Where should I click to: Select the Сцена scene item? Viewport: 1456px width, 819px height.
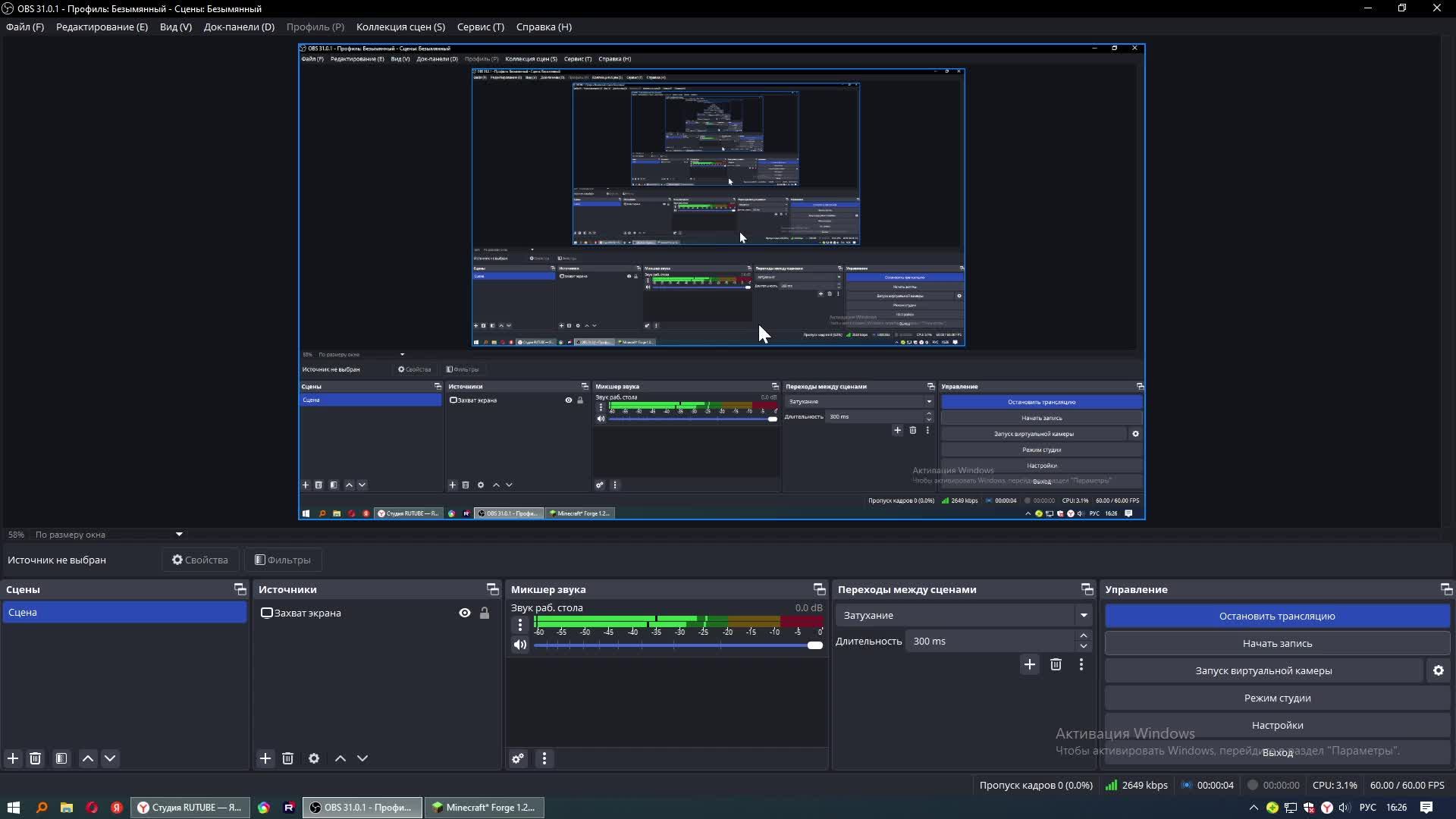[124, 612]
